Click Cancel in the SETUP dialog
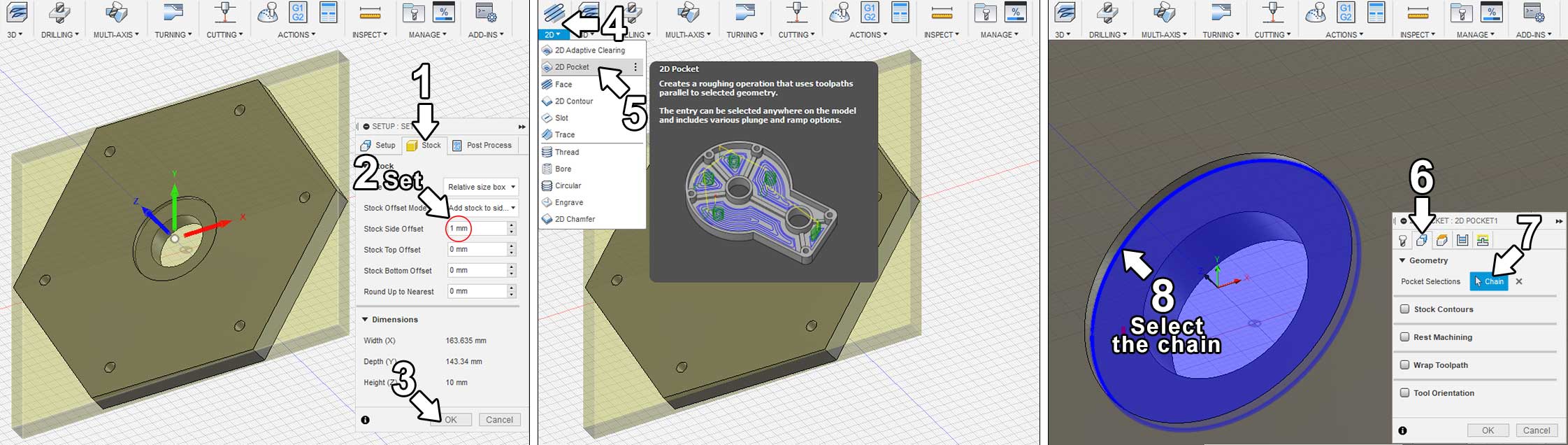The height and width of the screenshot is (445, 1568). click(x=499, y=420)
